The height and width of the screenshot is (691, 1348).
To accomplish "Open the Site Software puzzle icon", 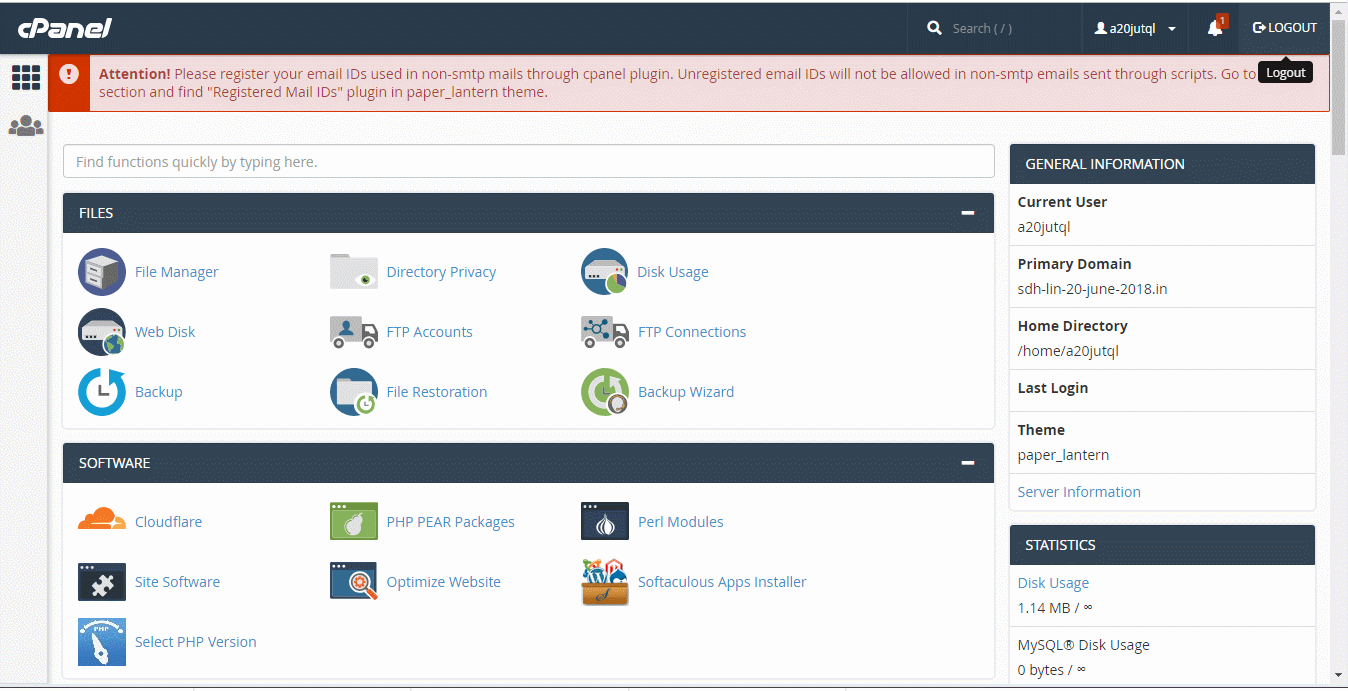I will coord(102,581).
